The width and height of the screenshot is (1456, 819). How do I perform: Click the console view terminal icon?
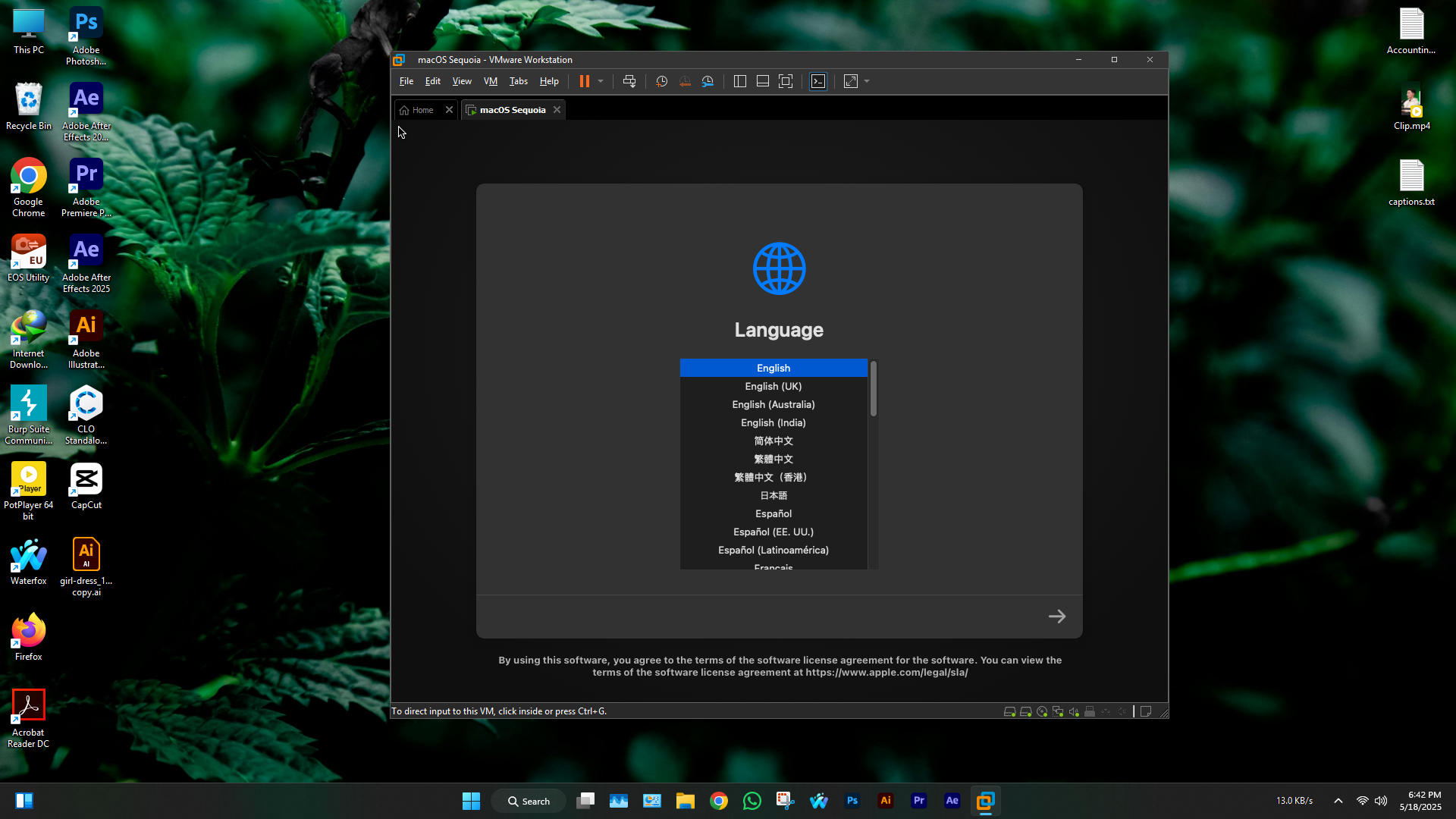coord(818,81)
